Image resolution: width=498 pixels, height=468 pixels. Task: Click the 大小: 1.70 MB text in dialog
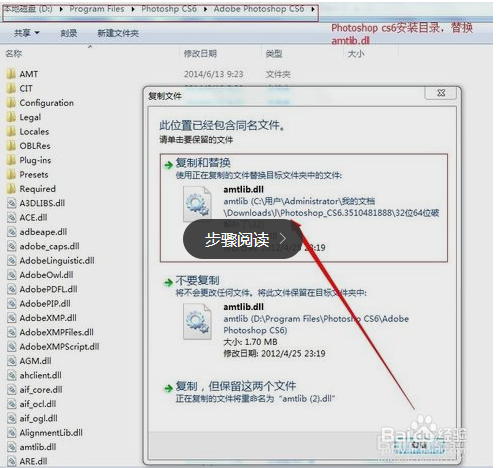(x=250, y=342)
